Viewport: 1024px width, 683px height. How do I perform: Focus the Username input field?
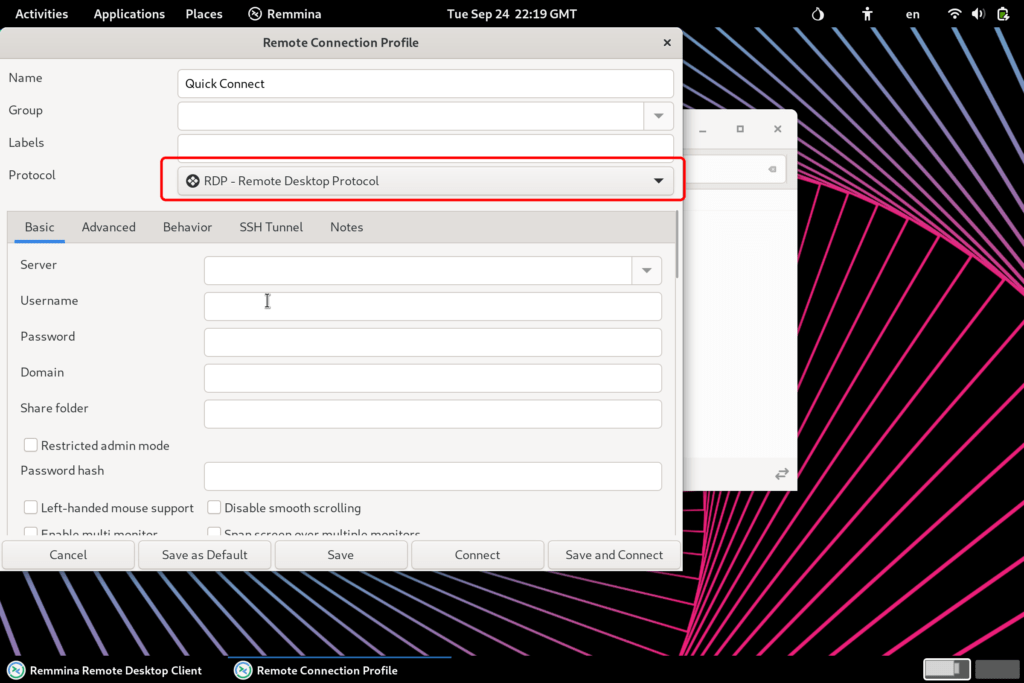click(432, 306)
